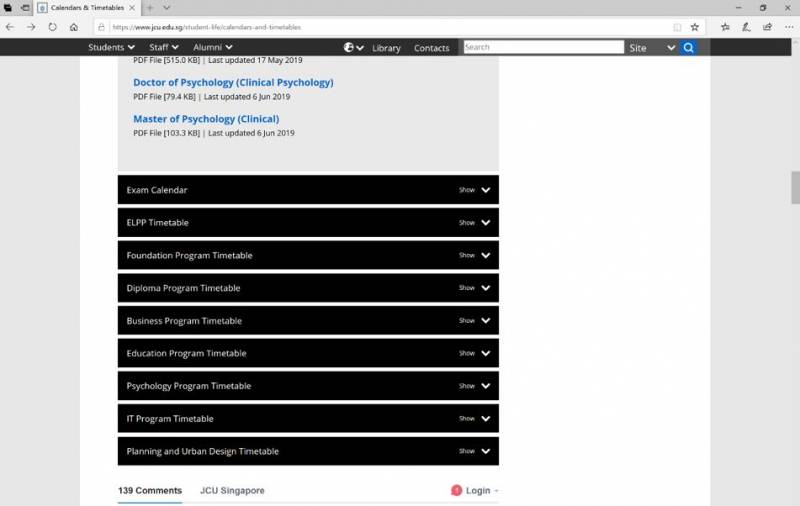
Task: Open a new tab with plus button
Action: pyautogui.click(x=150, y=7)
